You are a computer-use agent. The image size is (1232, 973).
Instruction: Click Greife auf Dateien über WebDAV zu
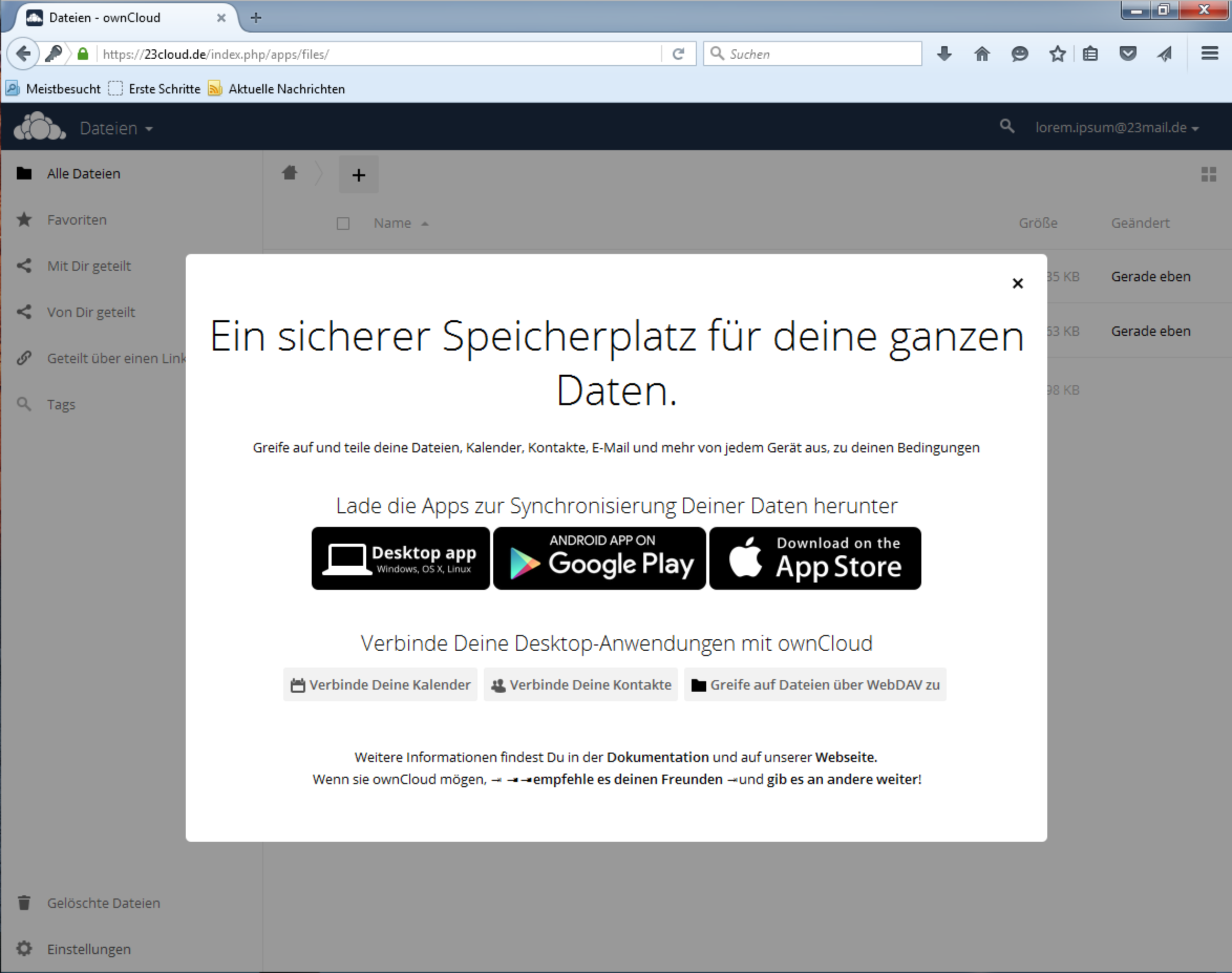point(815,684)
